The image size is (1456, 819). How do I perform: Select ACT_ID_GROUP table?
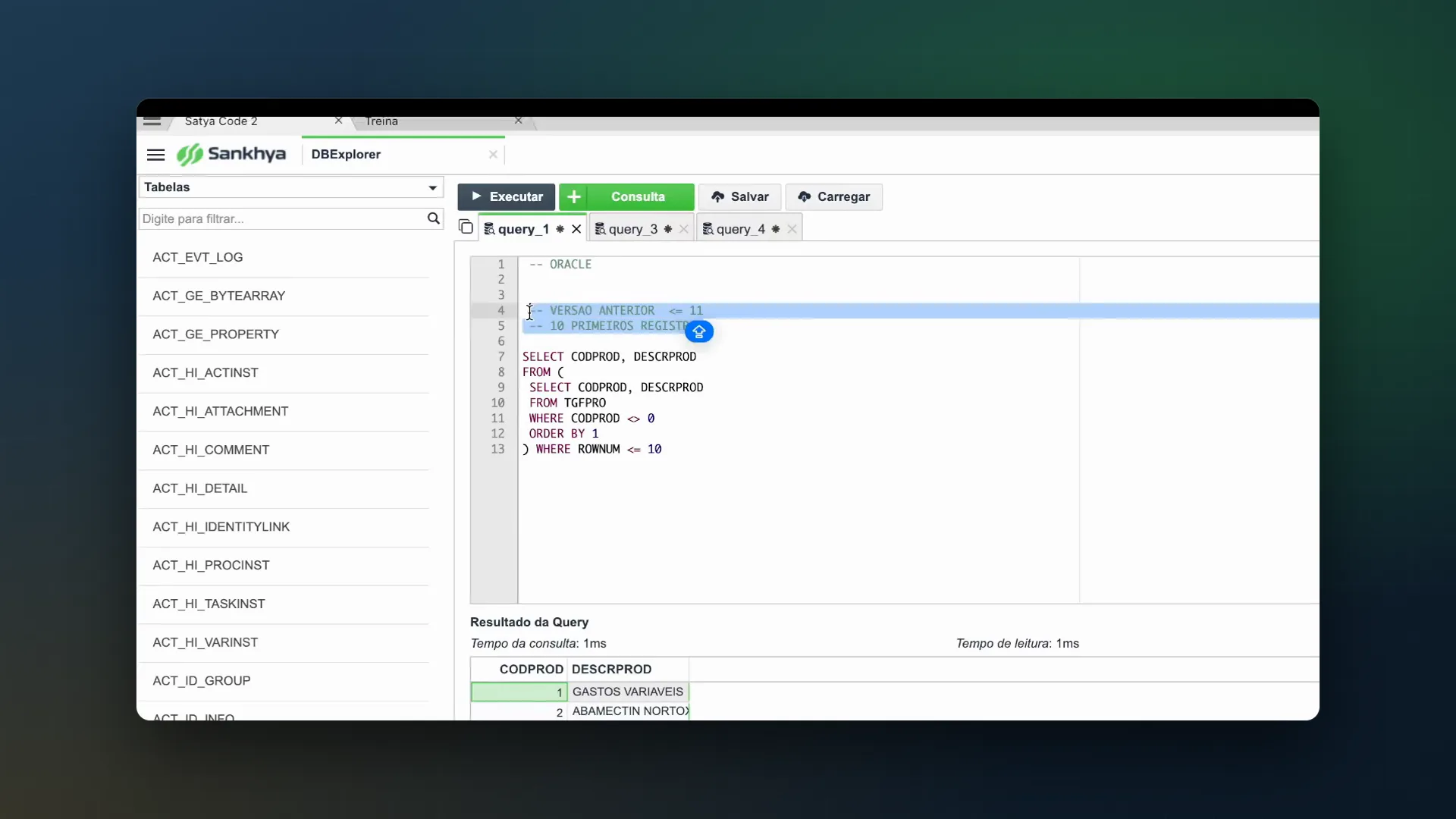click(284, 681)
